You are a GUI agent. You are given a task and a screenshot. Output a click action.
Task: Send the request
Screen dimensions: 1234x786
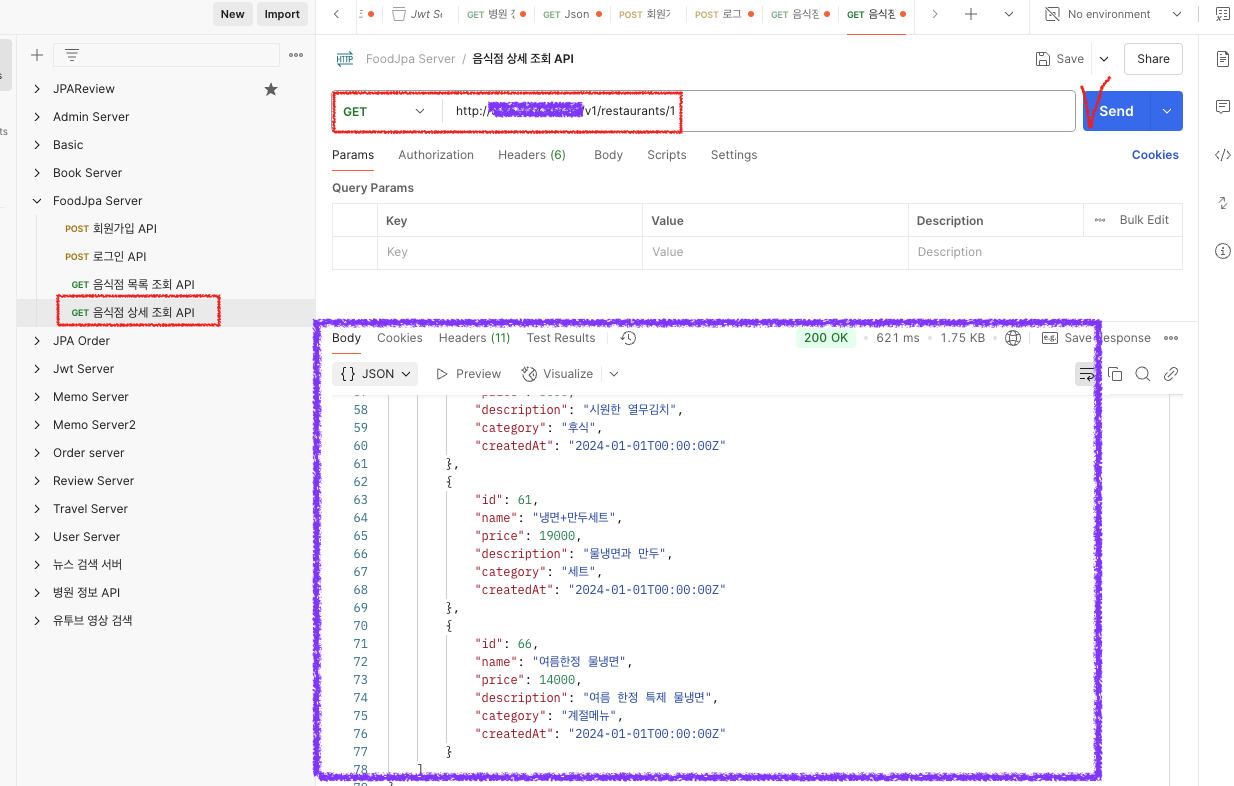coord(1116,111)
